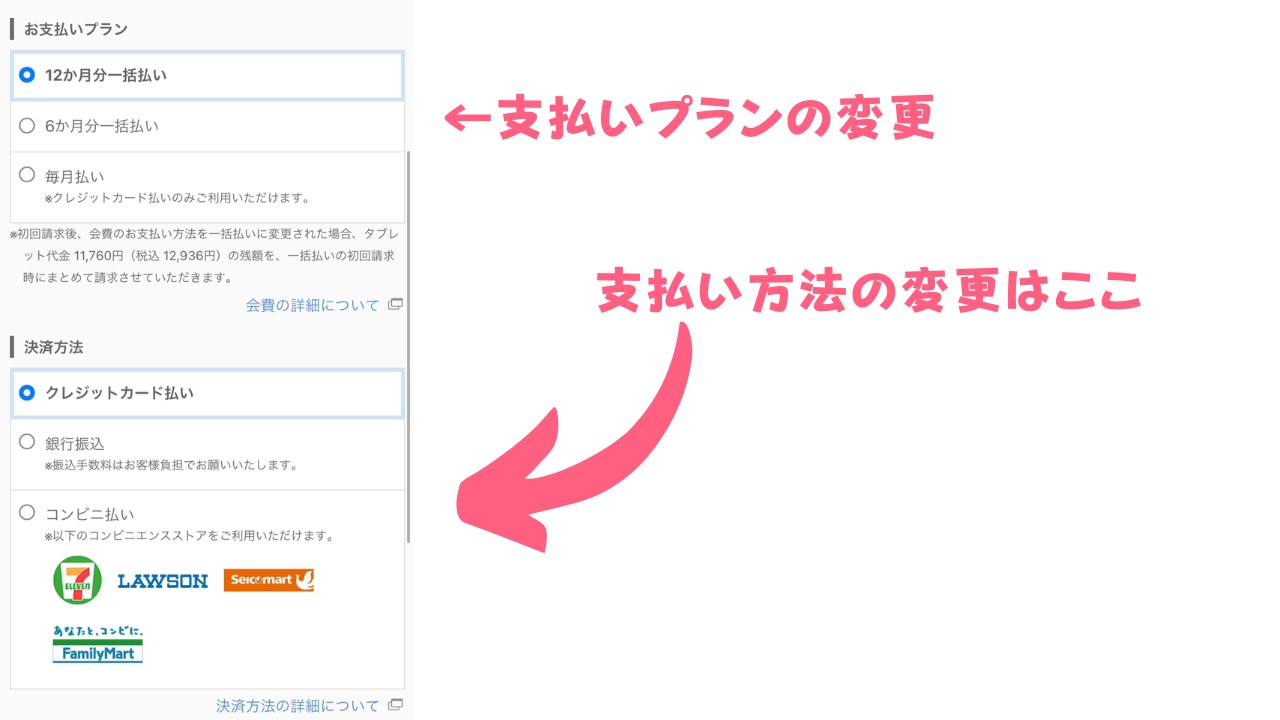Click the お支払いプラン section heading
This screenshot has height=720, width=1280.
point(76,29)
